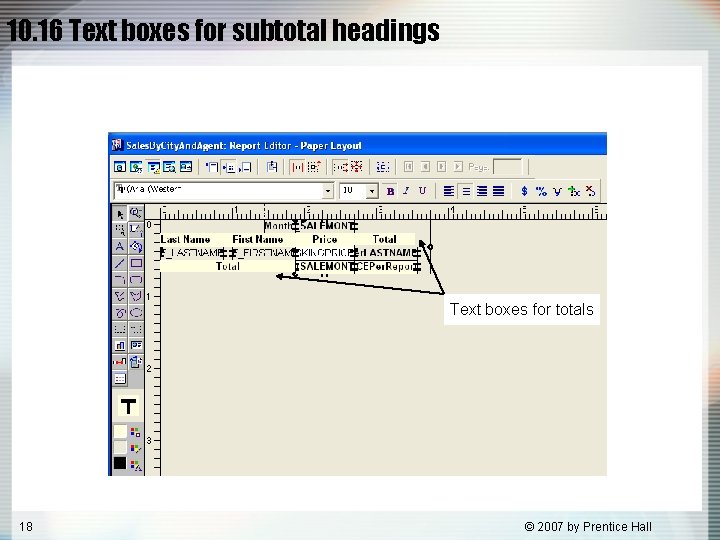The height and width of the screenshot is (540, 720).
Task: Toggle underline formatting
Action: click(x=422, y=191)
